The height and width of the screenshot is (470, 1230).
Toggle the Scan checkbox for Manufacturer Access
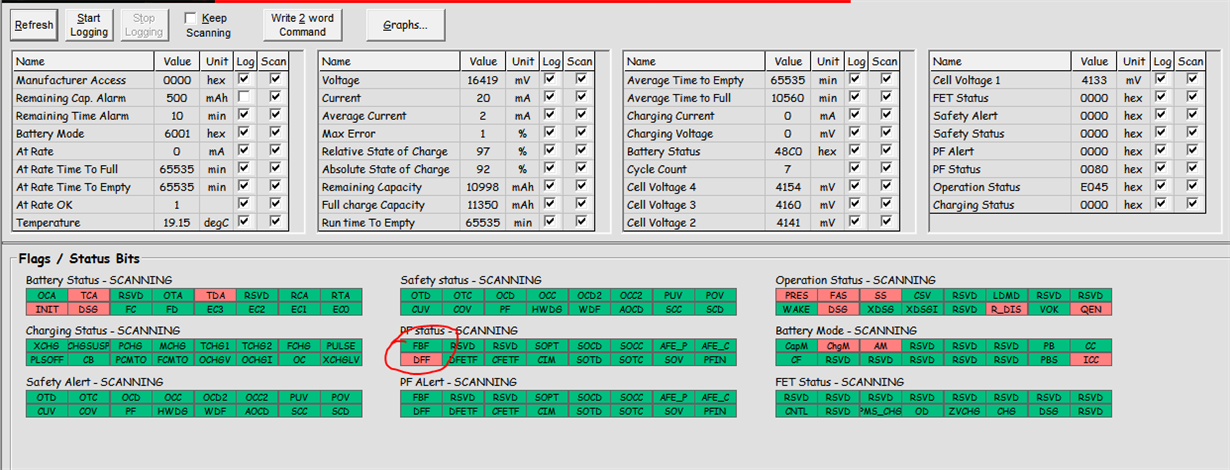point(274,80)
